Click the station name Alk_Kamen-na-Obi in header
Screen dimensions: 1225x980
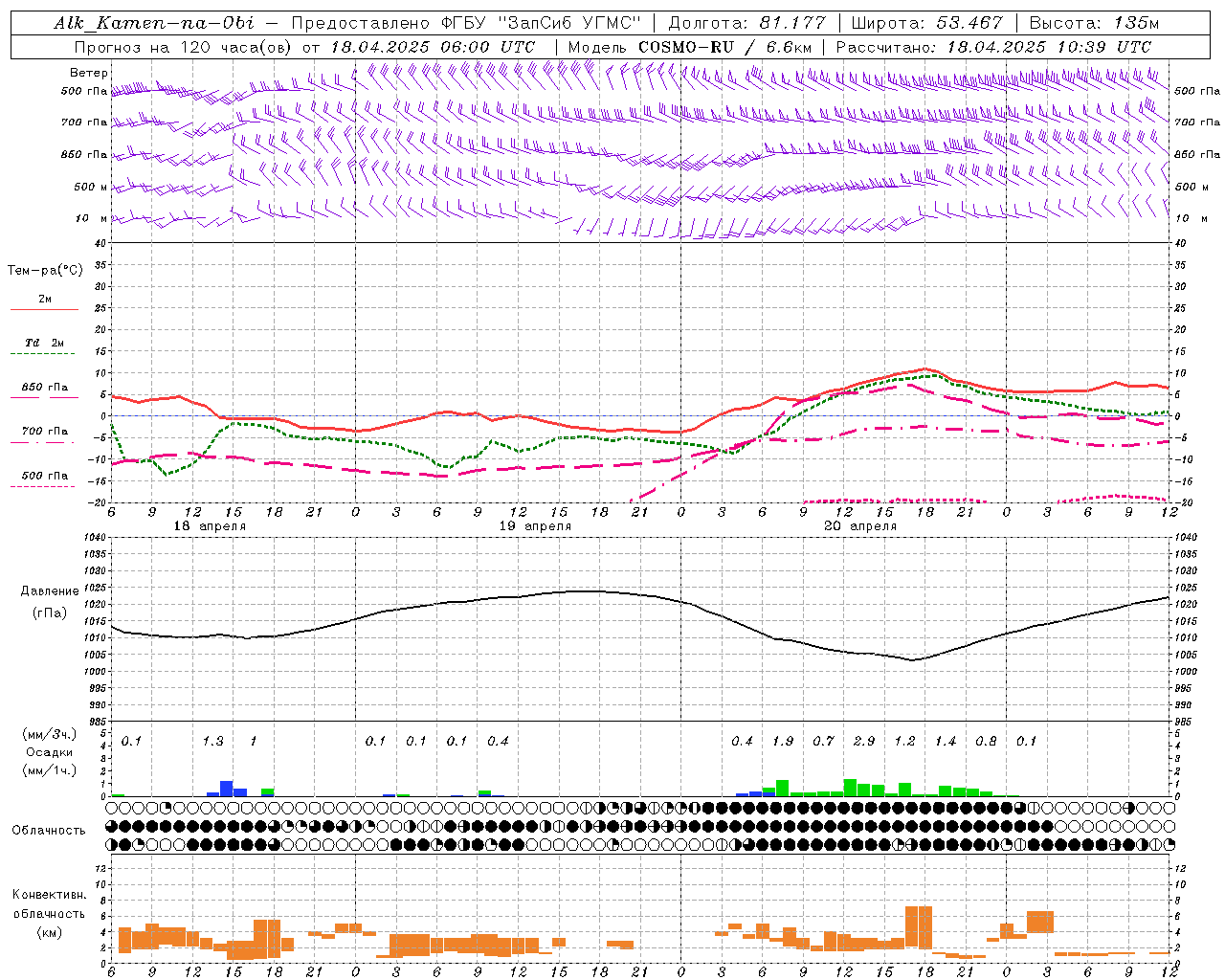(x=154, y=23)
